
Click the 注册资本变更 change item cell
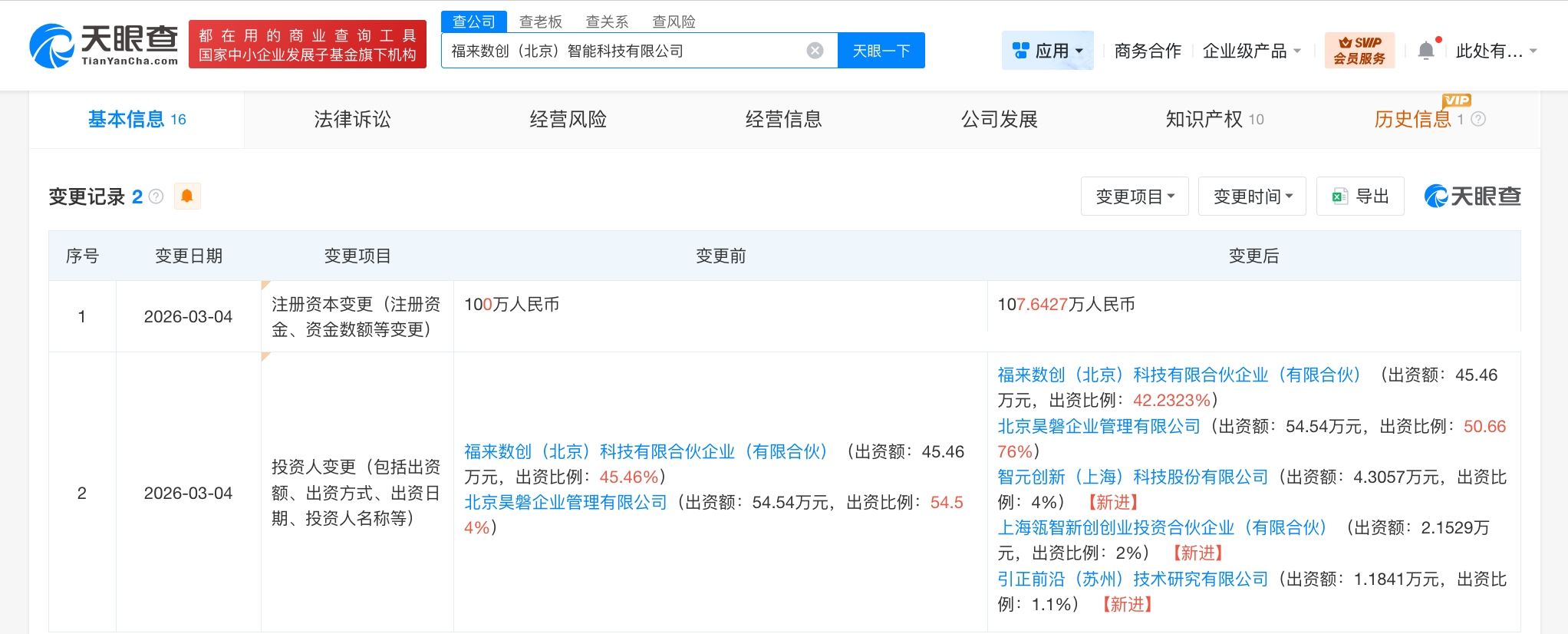point(356,316)
